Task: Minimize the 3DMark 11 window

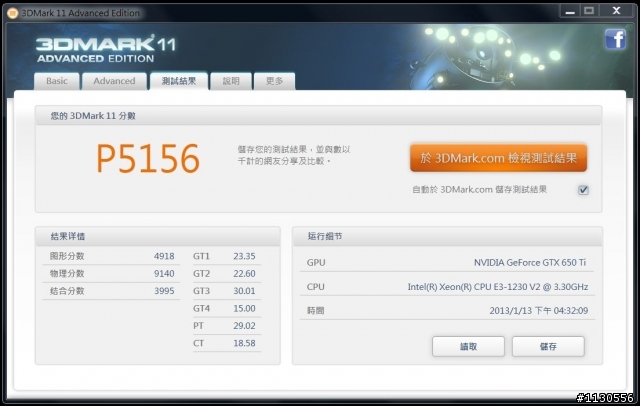Action: [570, 11]
